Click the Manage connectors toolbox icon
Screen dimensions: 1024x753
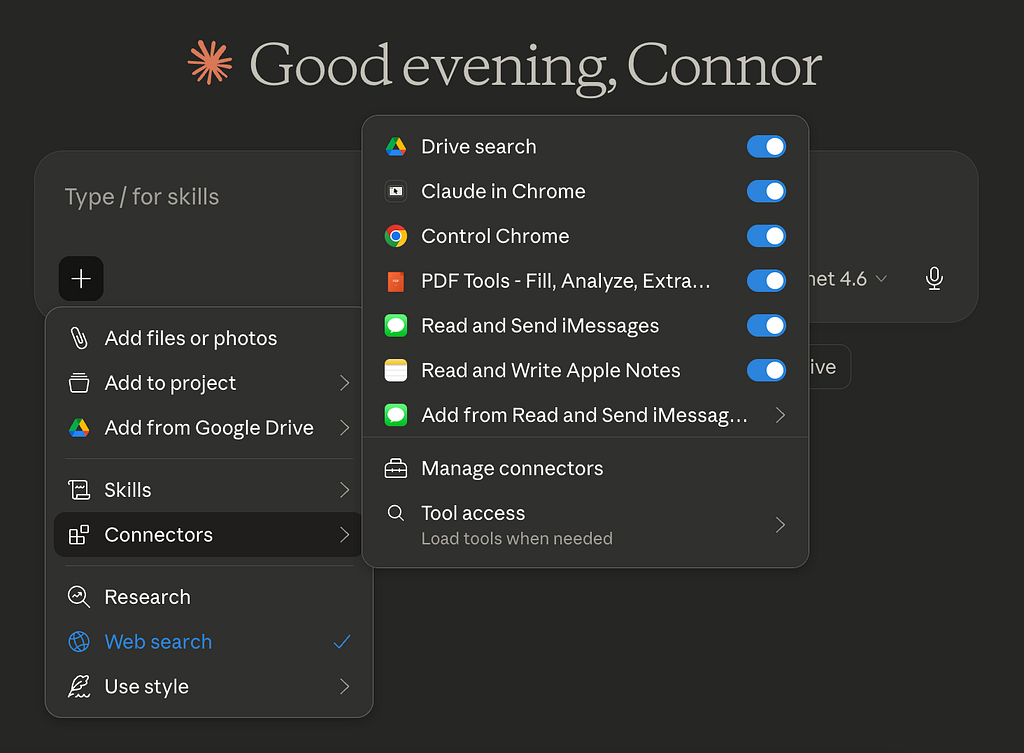click(x=396, y=468)
